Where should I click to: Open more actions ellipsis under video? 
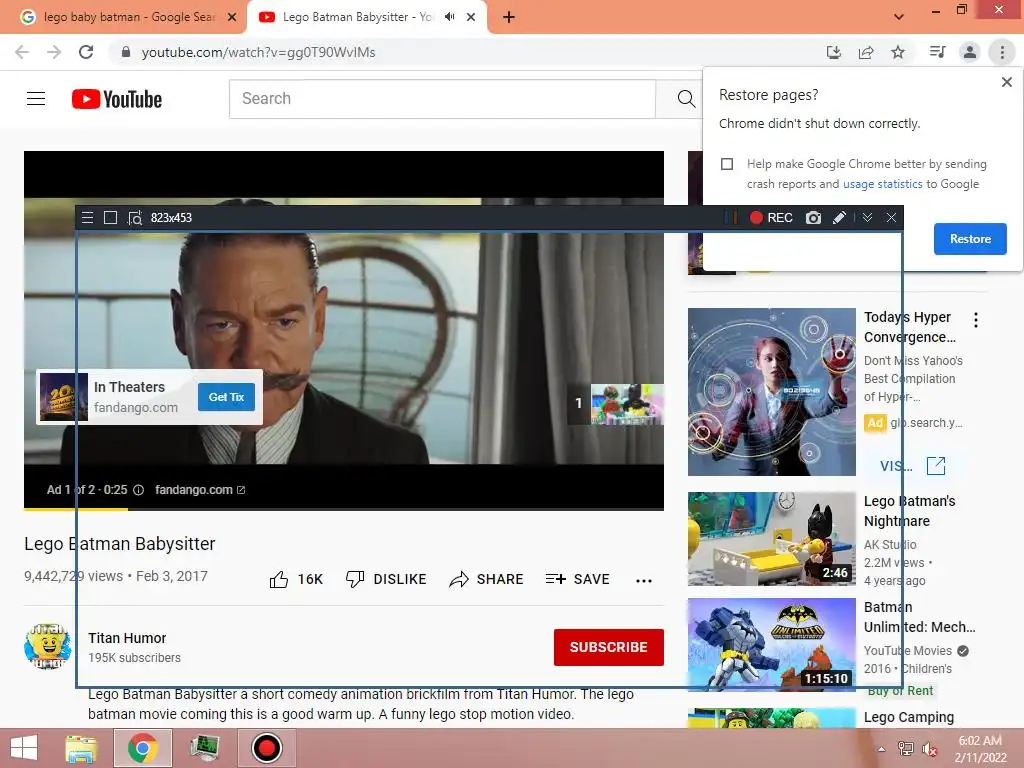pos(644,580)
